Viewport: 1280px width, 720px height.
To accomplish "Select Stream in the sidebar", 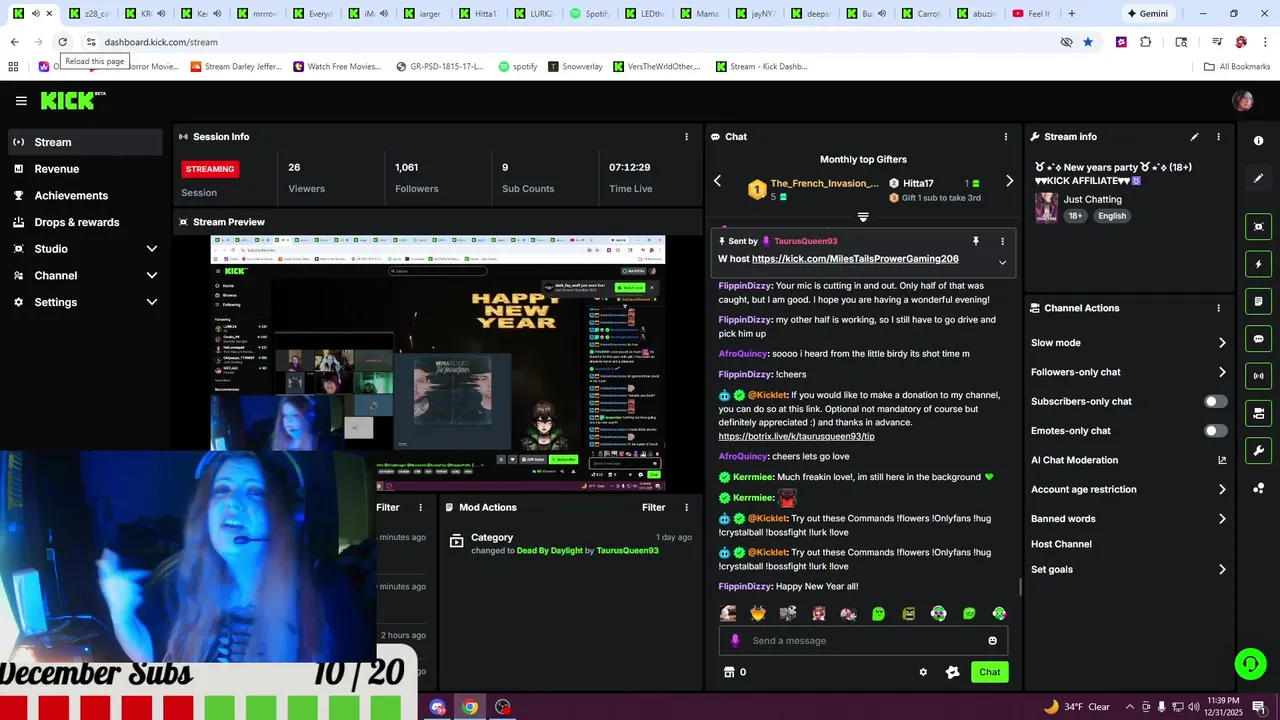I will point(84,142).
